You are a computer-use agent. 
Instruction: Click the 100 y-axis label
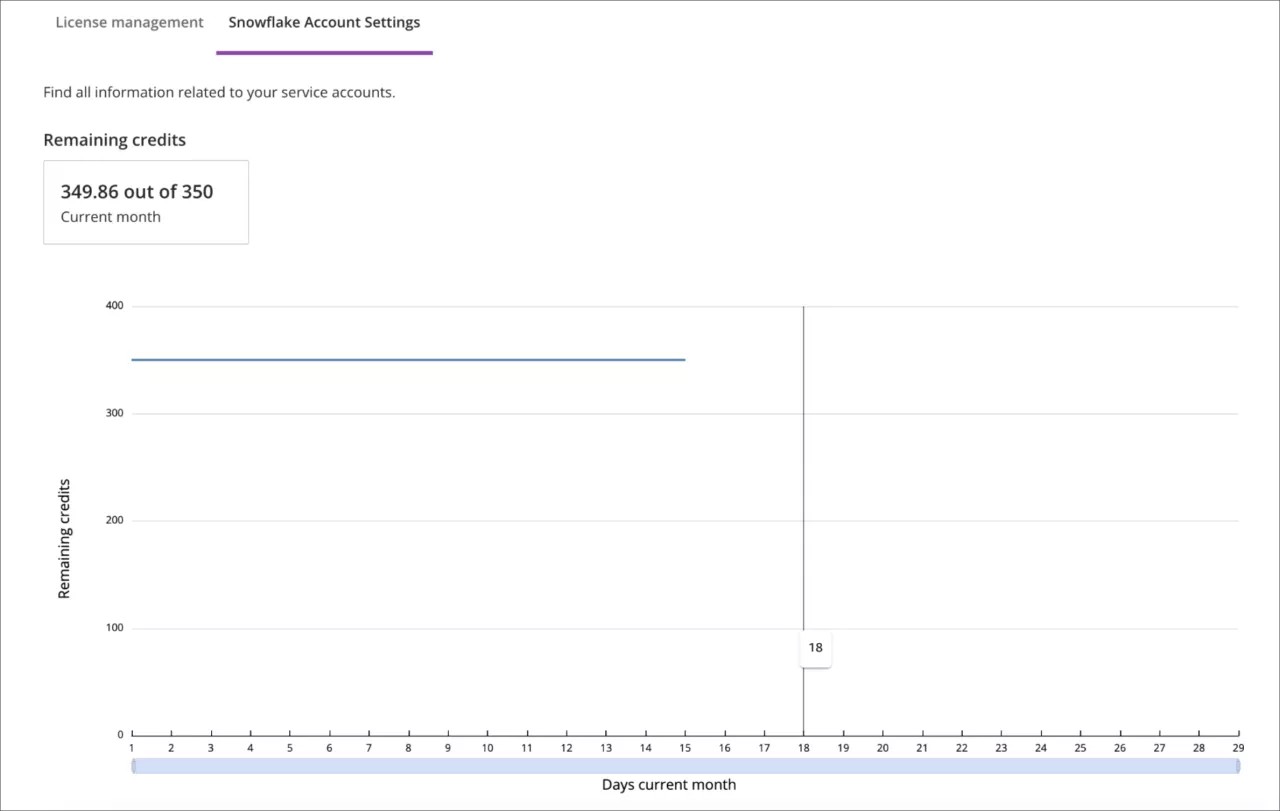coord(114,627)
